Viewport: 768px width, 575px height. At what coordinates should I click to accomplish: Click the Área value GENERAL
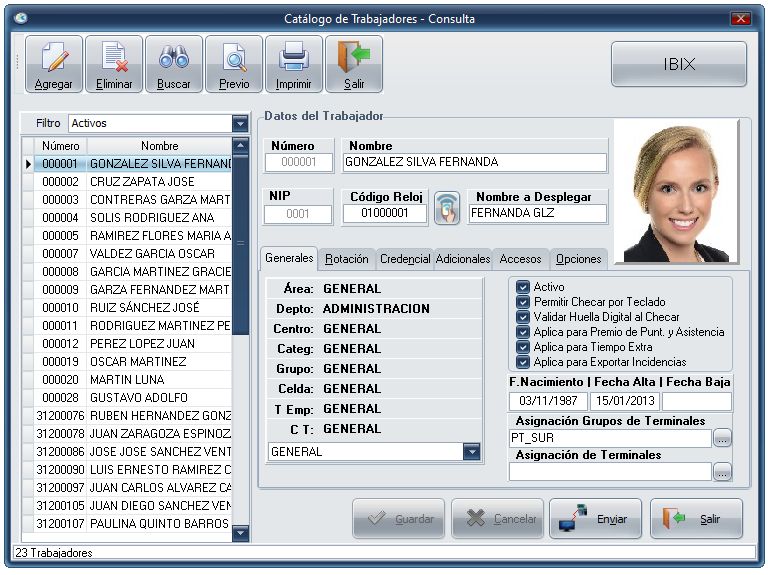click(352, 288)
